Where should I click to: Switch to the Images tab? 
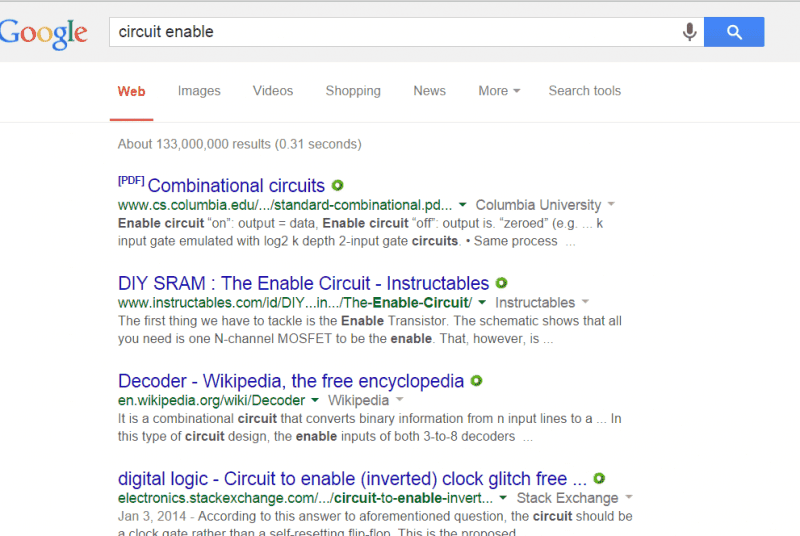(x=199, y=91)
